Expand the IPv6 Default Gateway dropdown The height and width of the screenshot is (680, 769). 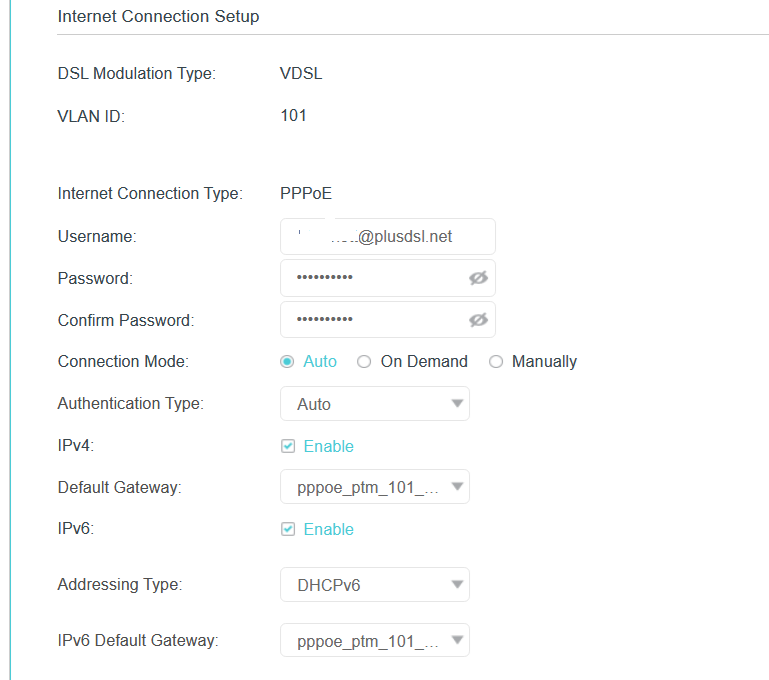[x=374, y=641]
